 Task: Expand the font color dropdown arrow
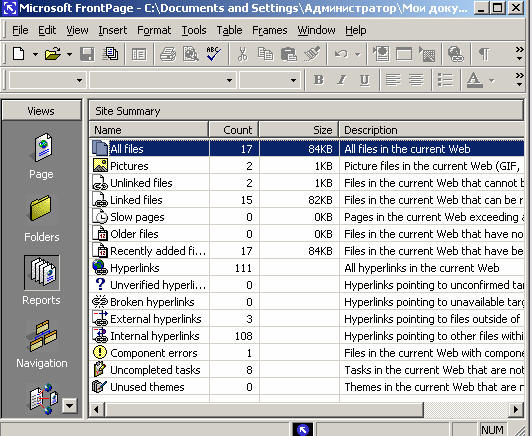[491, 80]
